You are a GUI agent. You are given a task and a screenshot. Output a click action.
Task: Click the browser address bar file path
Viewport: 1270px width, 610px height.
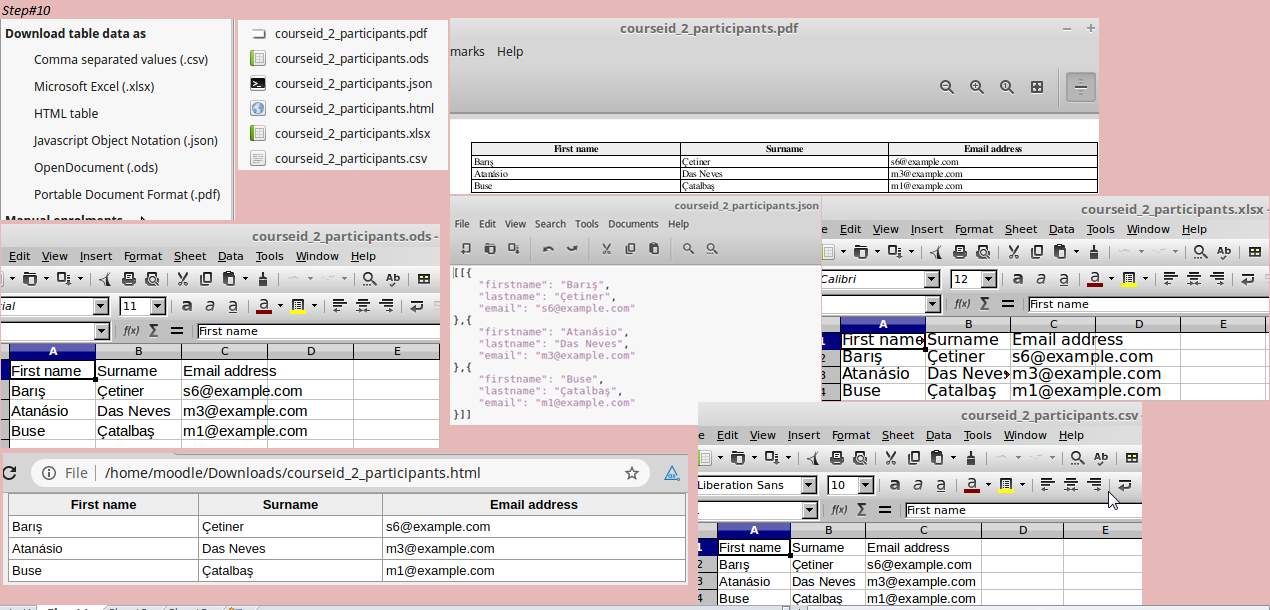coord(292,473)
